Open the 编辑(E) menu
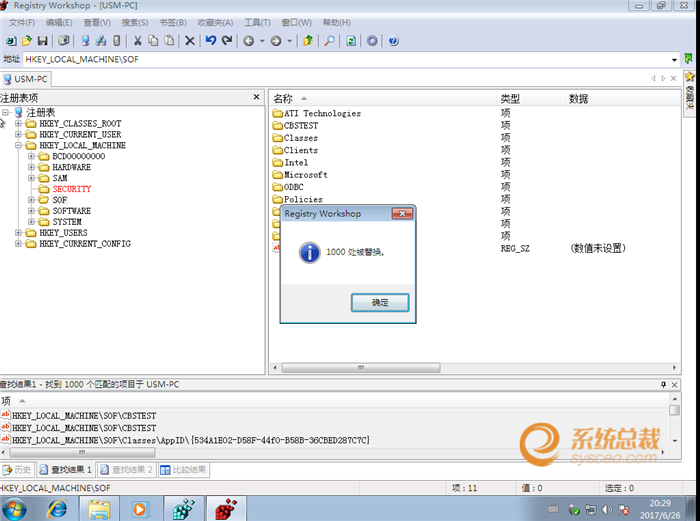The image size is (700, 521). point(59,22)
